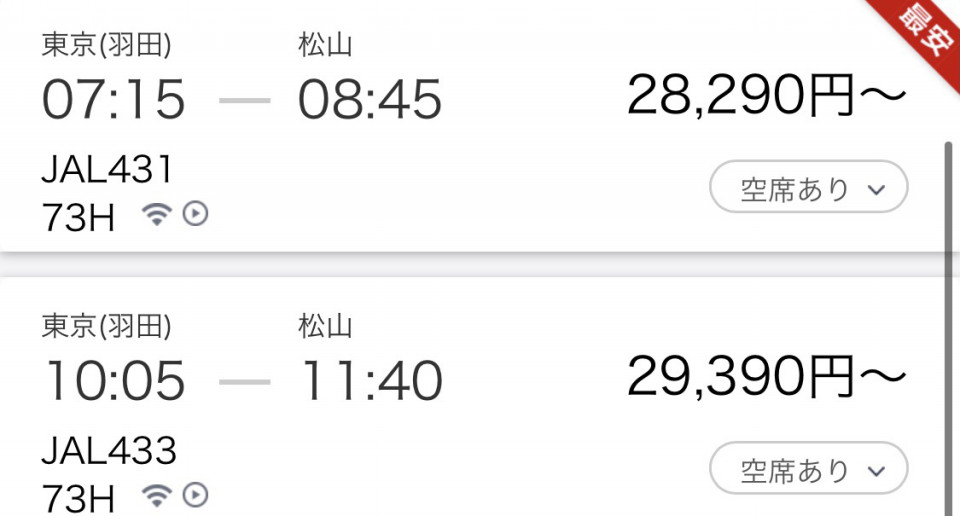Expand the 空席あり dropdown for JAL433
Viewport: 960px width, 516px height.
[808, 468]
